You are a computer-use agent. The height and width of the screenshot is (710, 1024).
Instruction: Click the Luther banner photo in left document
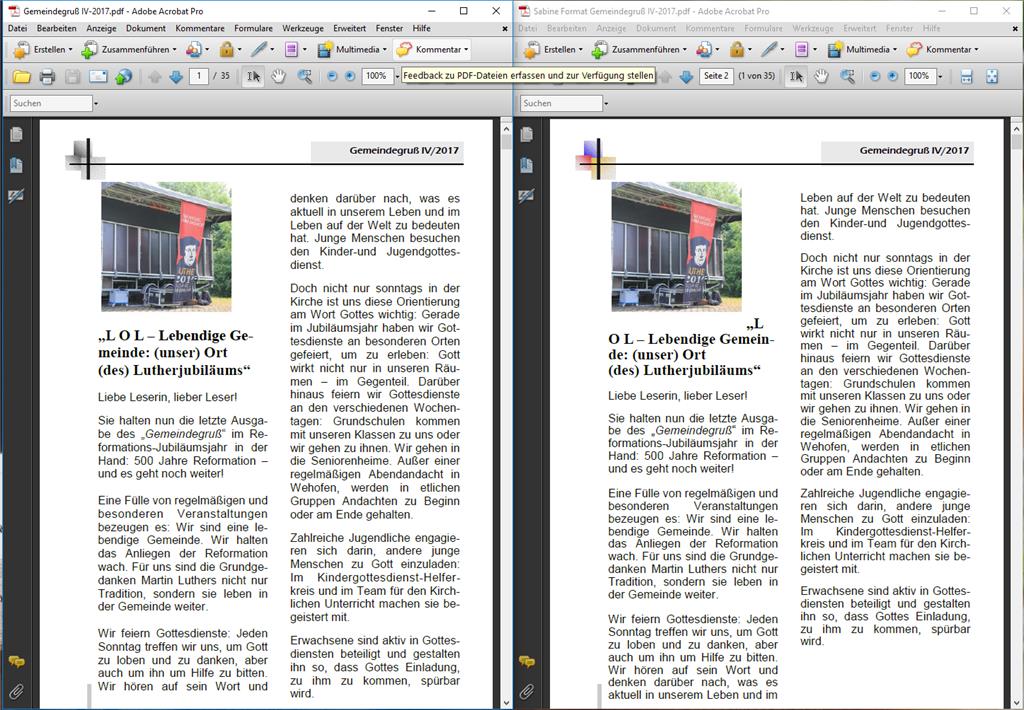tap(166, 246)
